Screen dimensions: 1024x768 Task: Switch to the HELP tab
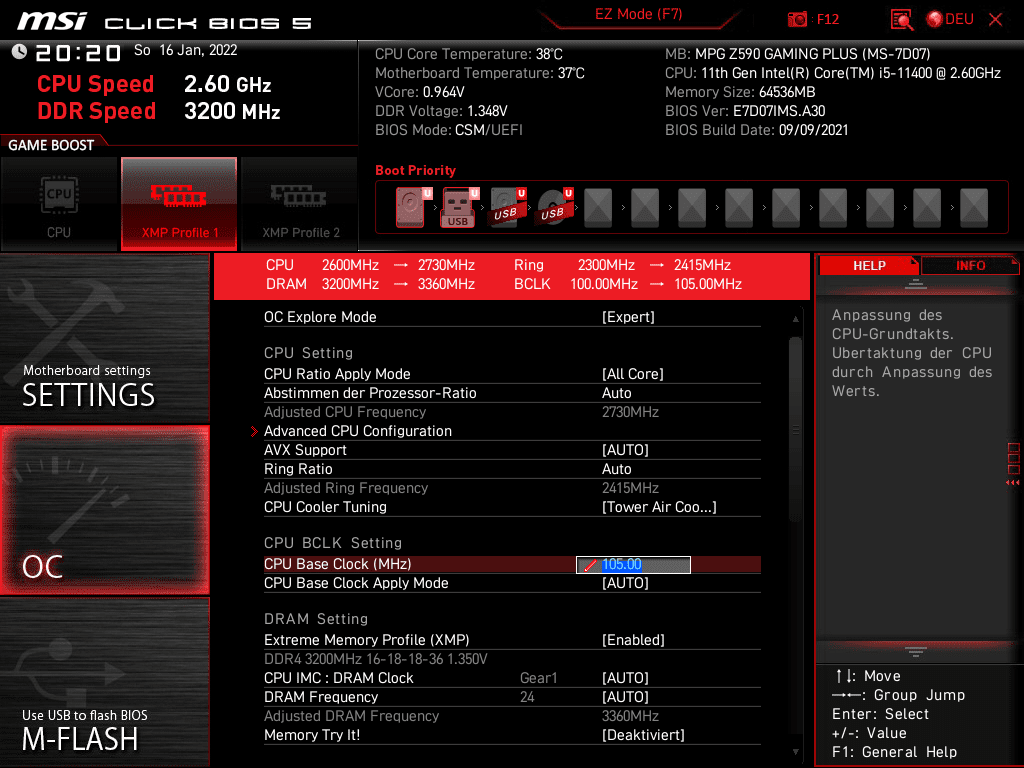point(869,266)
